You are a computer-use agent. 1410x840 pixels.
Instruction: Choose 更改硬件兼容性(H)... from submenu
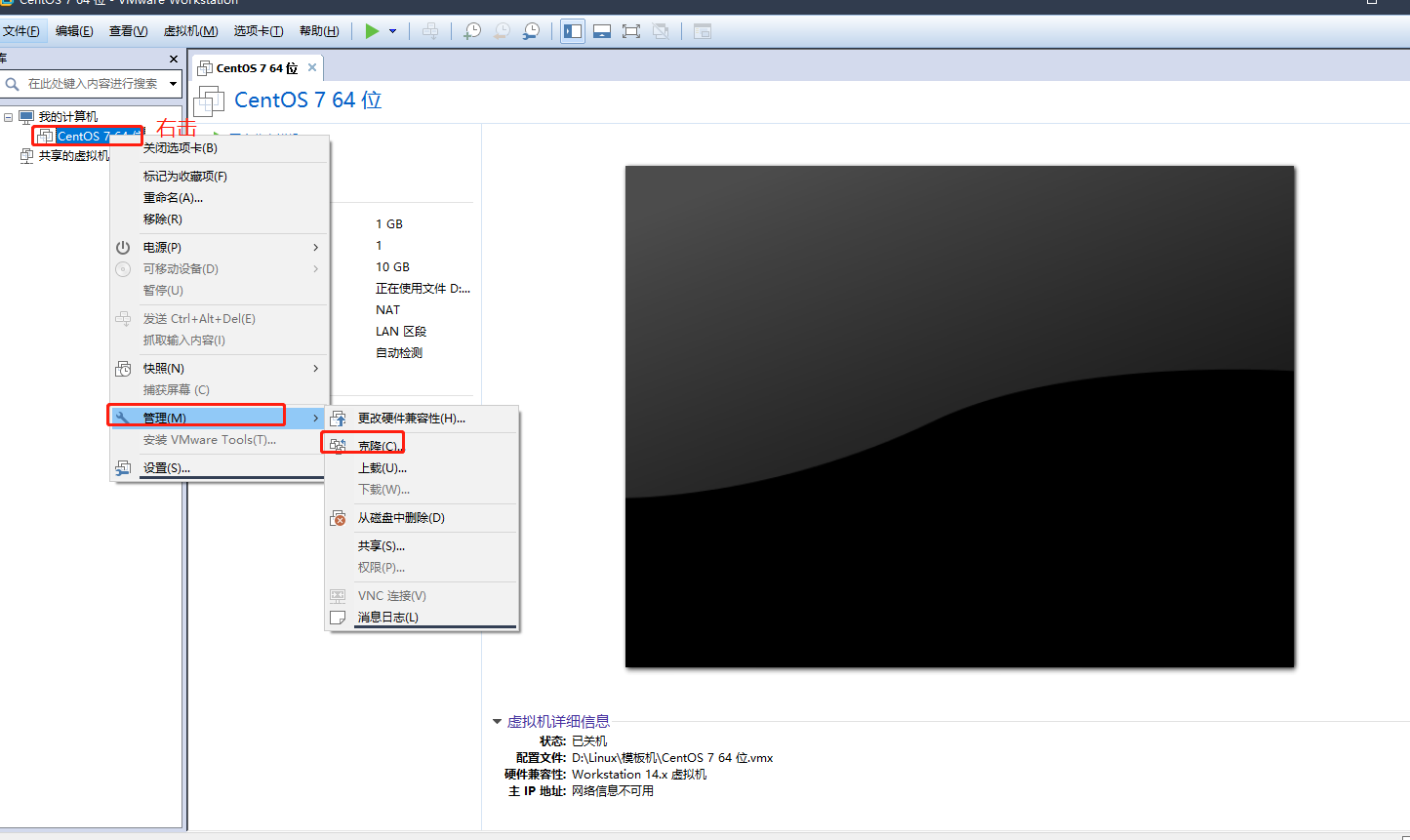(422, 419)
